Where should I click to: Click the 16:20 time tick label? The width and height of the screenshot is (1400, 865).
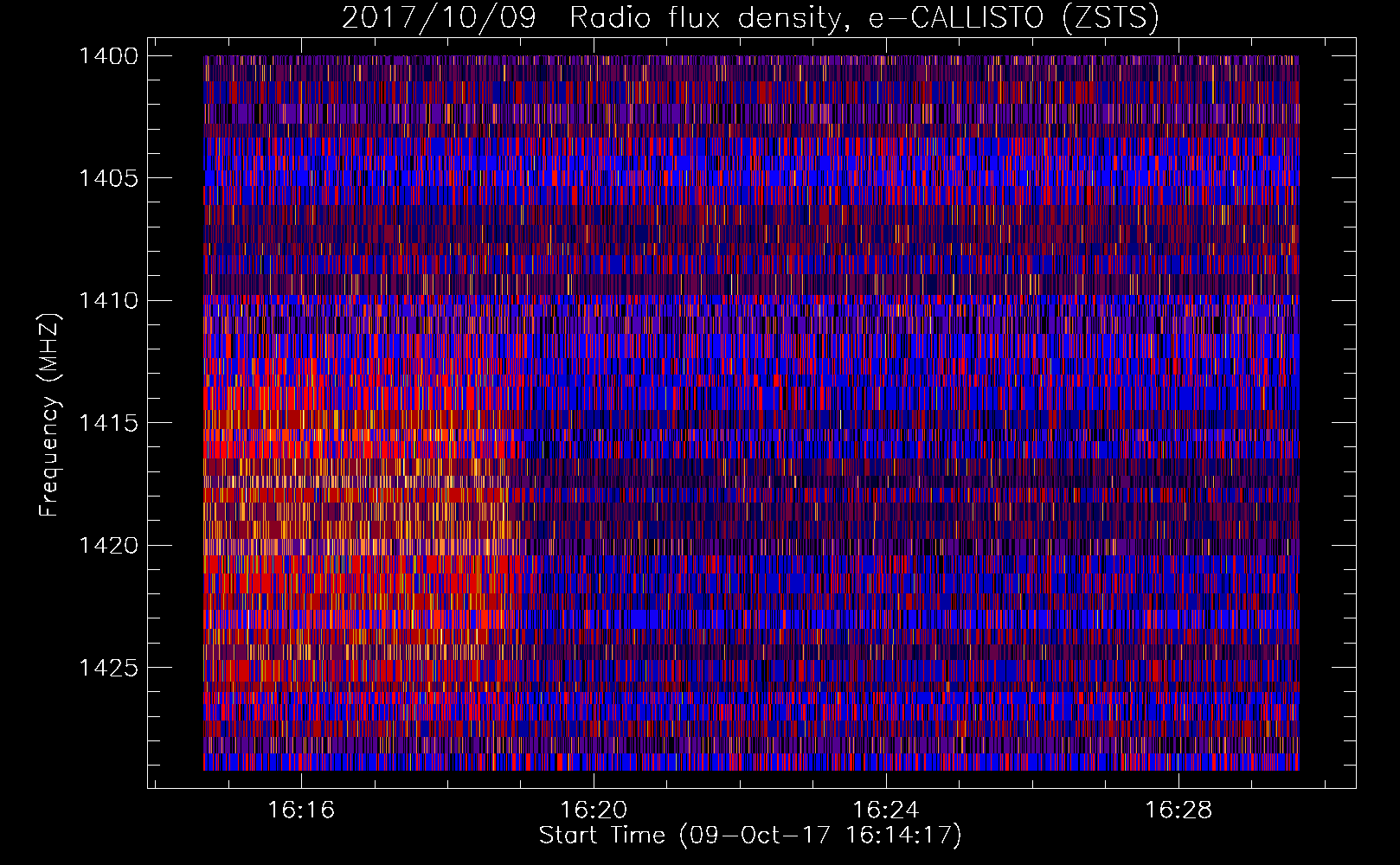click(x=594, y=811)
